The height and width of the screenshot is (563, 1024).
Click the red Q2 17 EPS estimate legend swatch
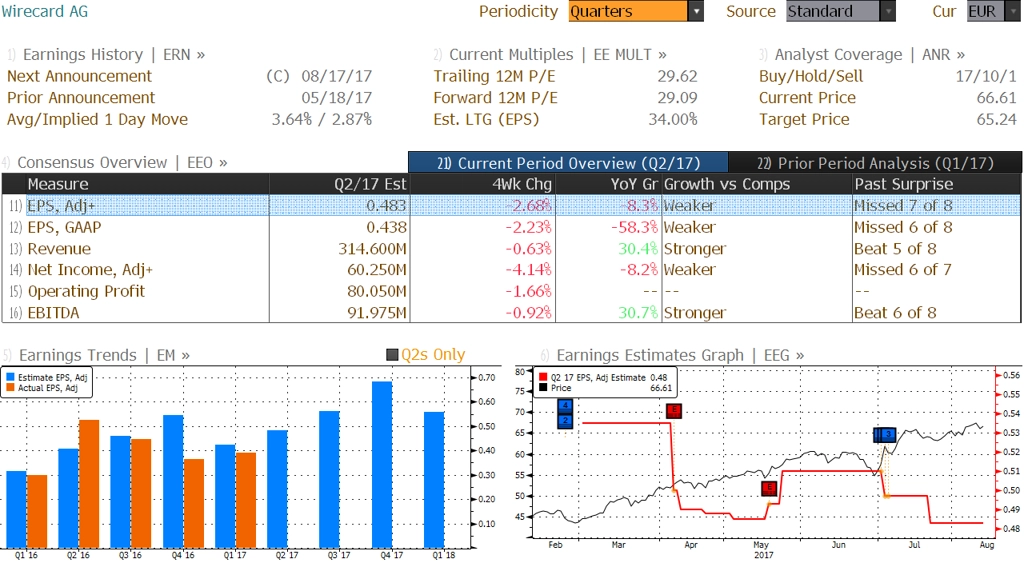(543, 378)
